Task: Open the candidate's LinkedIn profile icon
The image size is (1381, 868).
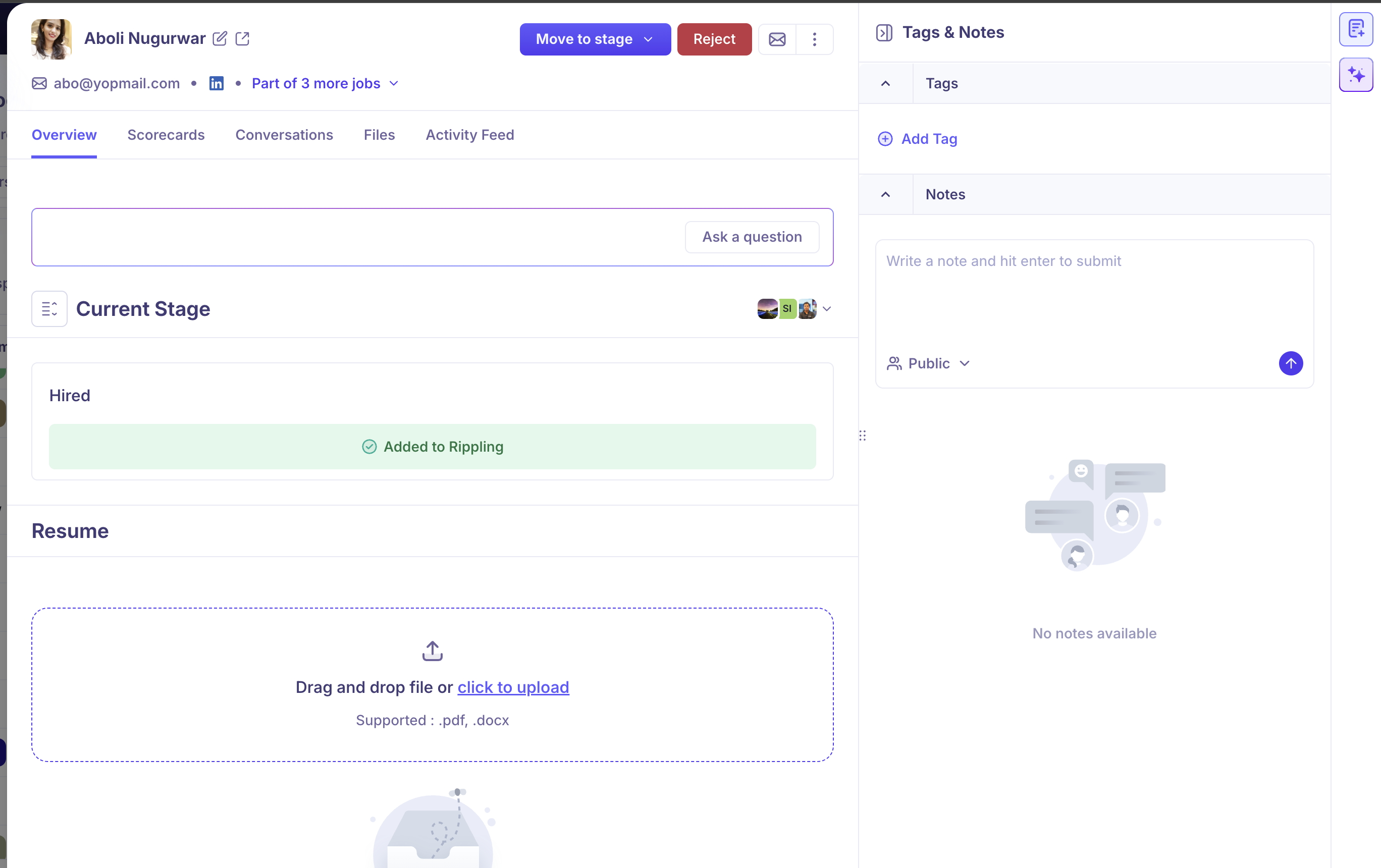Action: point(216,84)
